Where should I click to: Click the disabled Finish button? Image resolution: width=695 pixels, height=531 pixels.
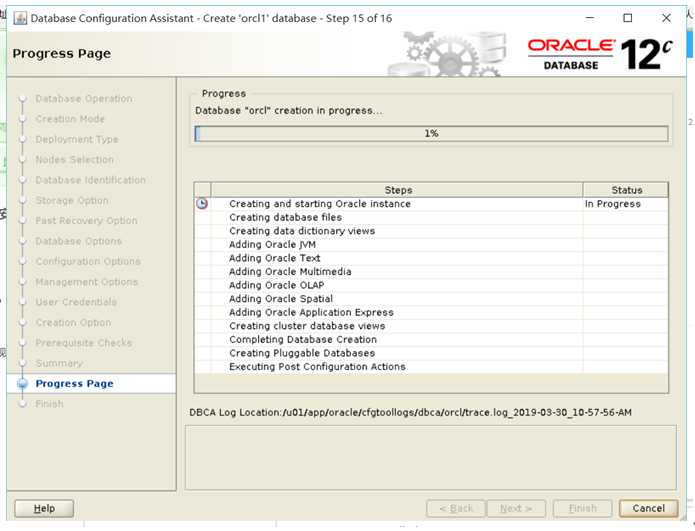coord(582,508)
